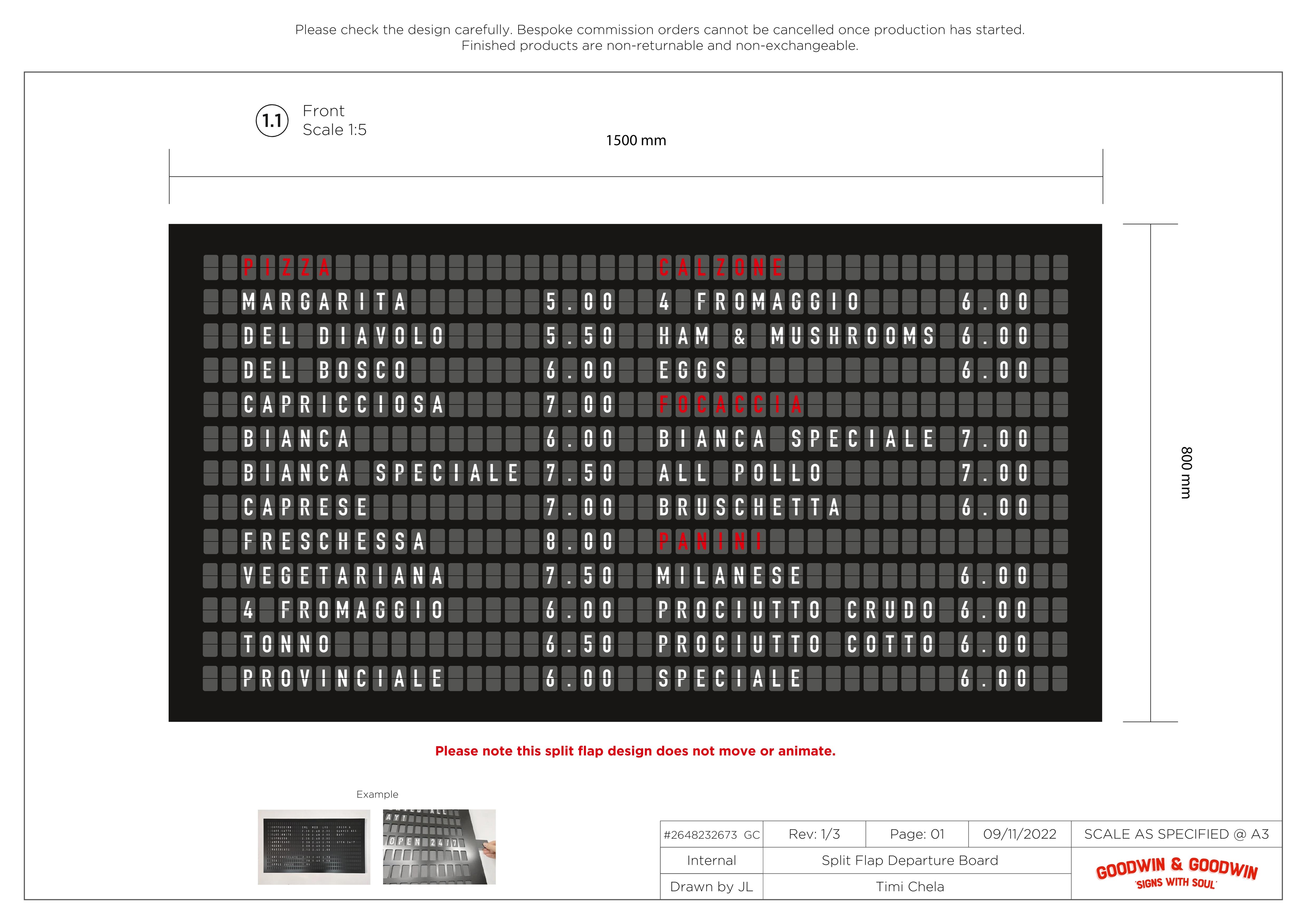The image size is (1307, 924).
Task: Click the PROCIUTTO COTTO menu item
Action: coord(796,644)
